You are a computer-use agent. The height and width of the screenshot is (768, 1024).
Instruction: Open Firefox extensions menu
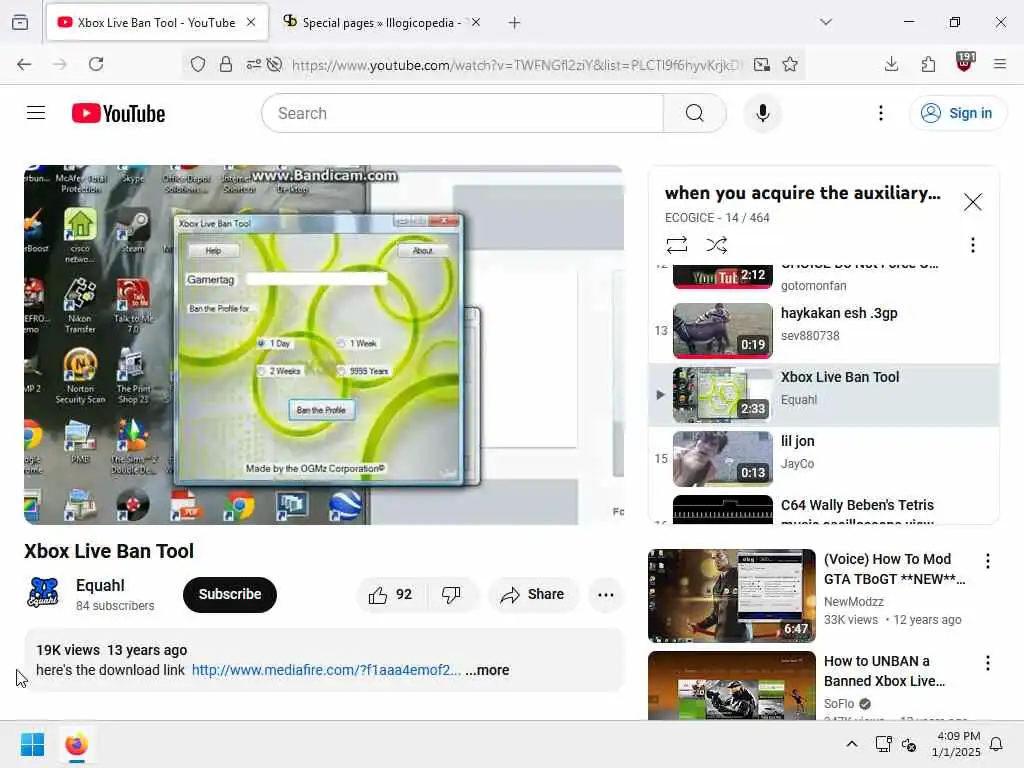coord(928,64)
